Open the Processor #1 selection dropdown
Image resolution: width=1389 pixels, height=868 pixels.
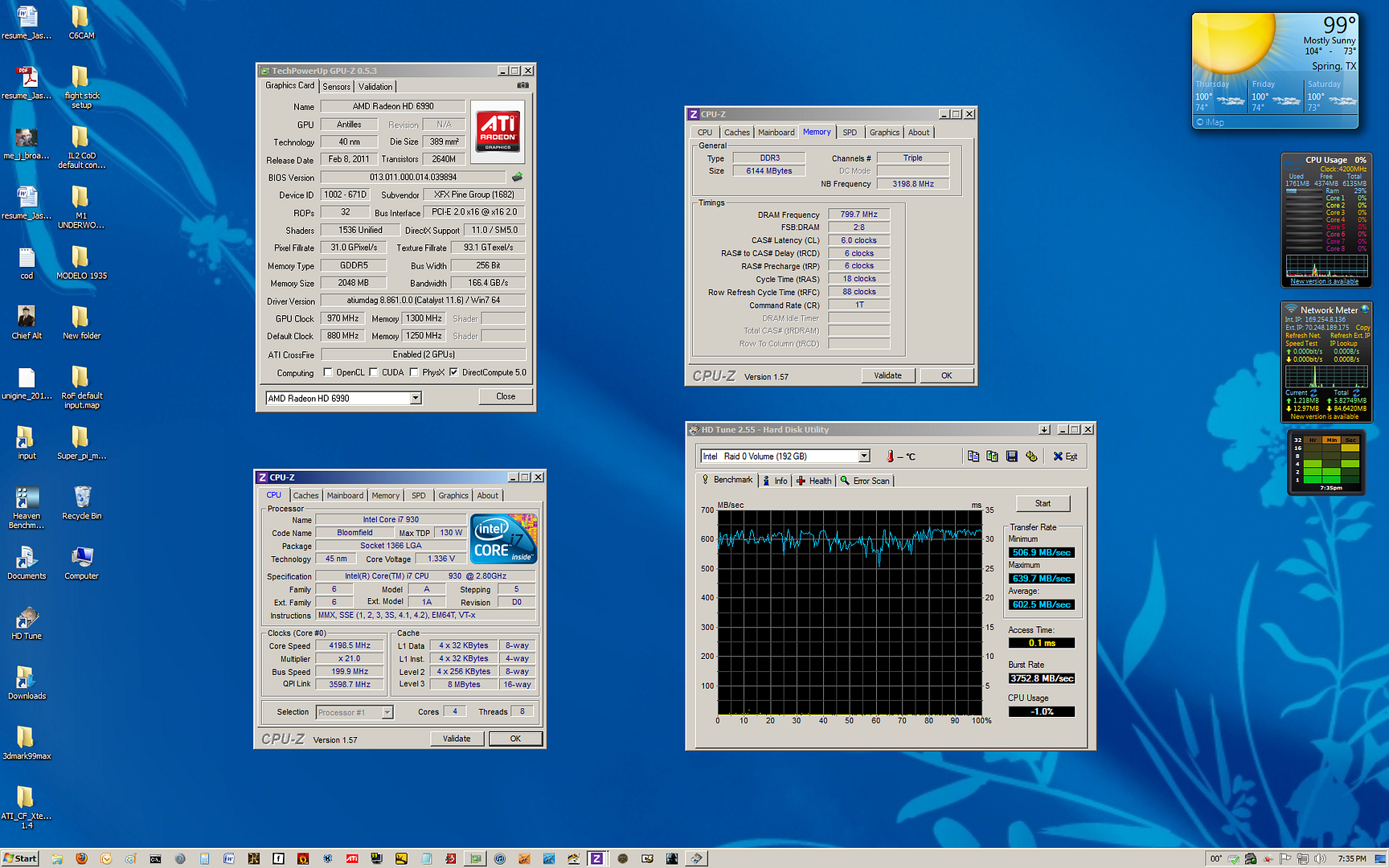coord(387,712)
